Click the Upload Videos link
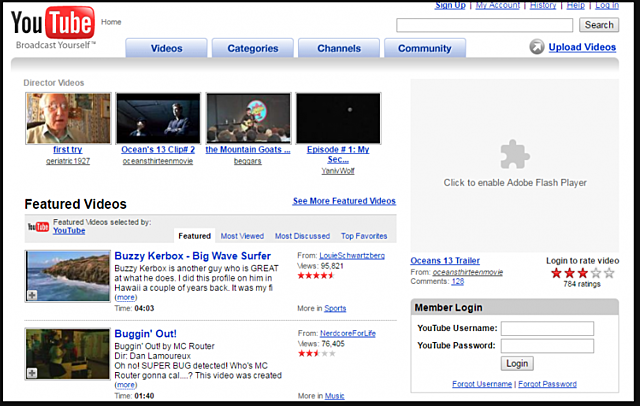The width and height of the screenshot is (640, 406). 582,47
